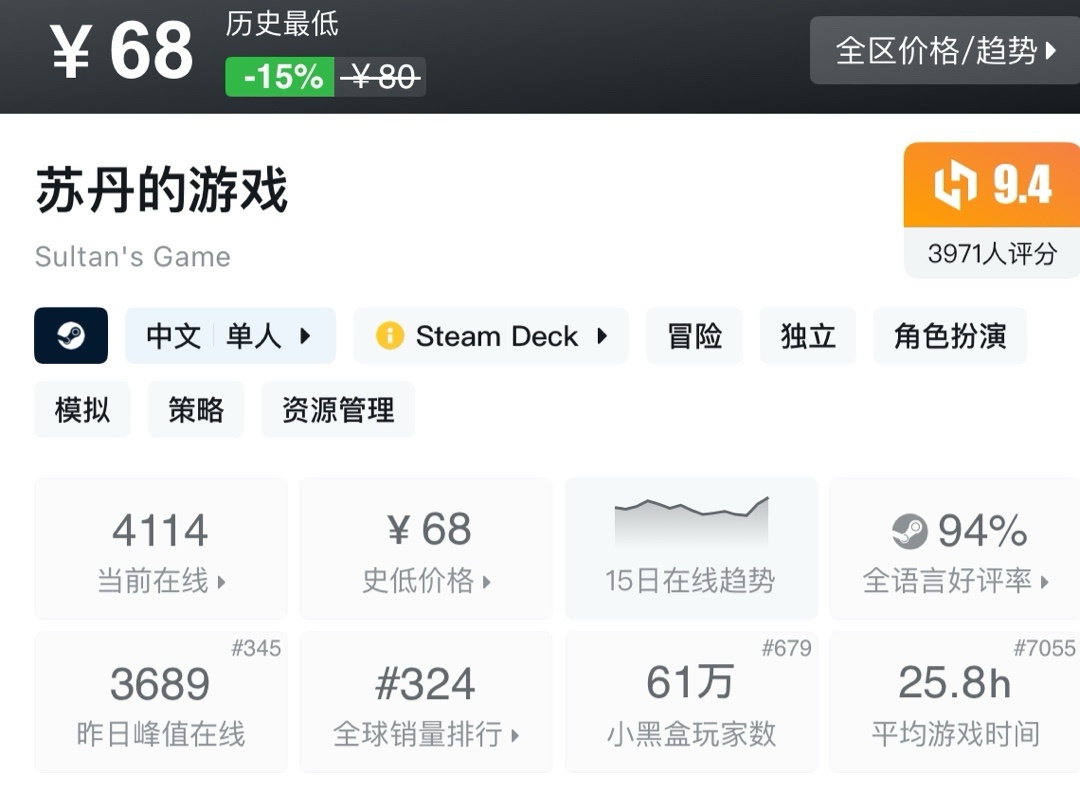Screen dimensions: 1080x792
Task: Open the 15日在线趋势 trend chart
Action: click(691, 548)
